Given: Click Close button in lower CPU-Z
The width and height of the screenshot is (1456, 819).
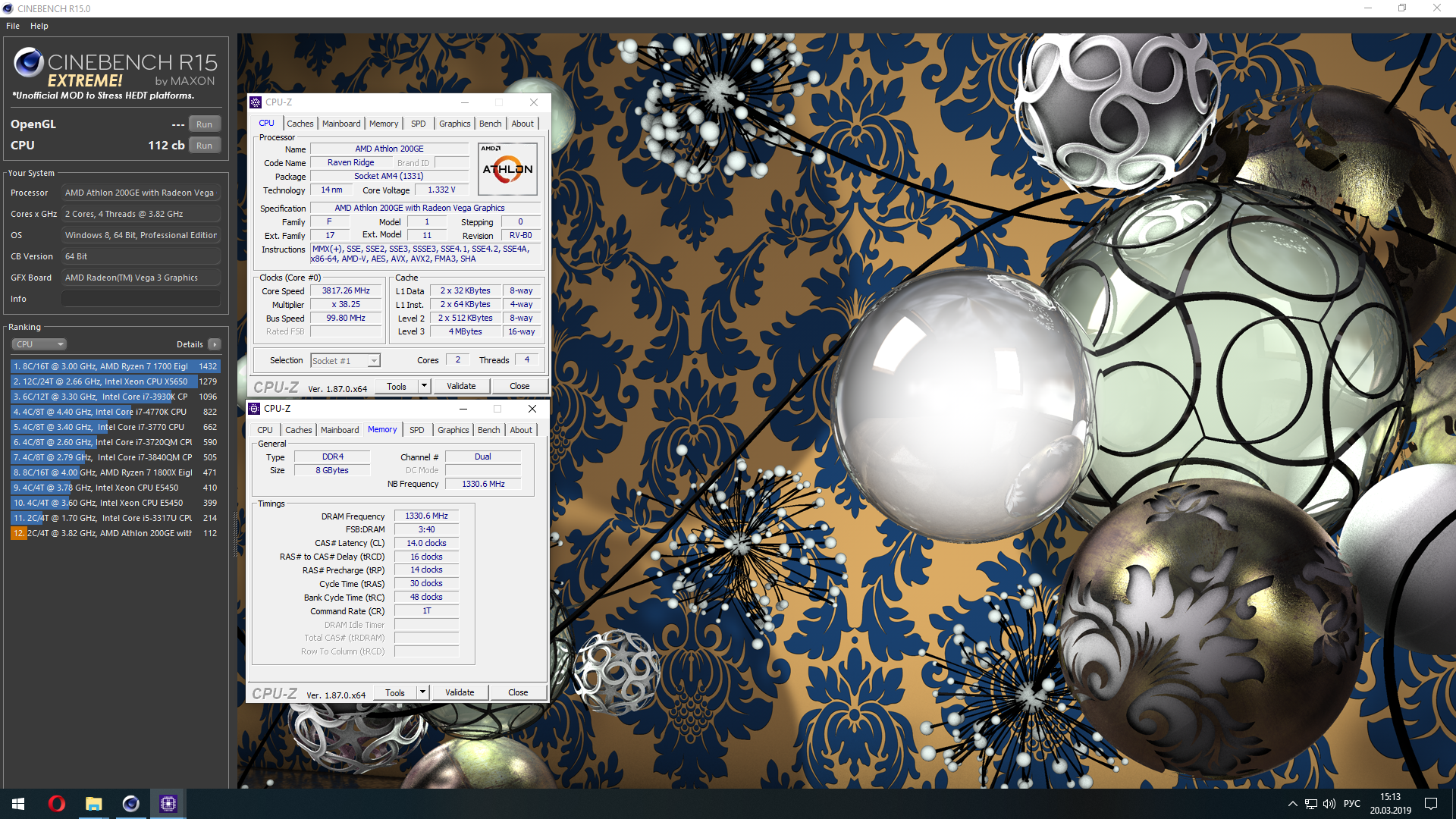Looking at the screenshot, I should 518,692.
